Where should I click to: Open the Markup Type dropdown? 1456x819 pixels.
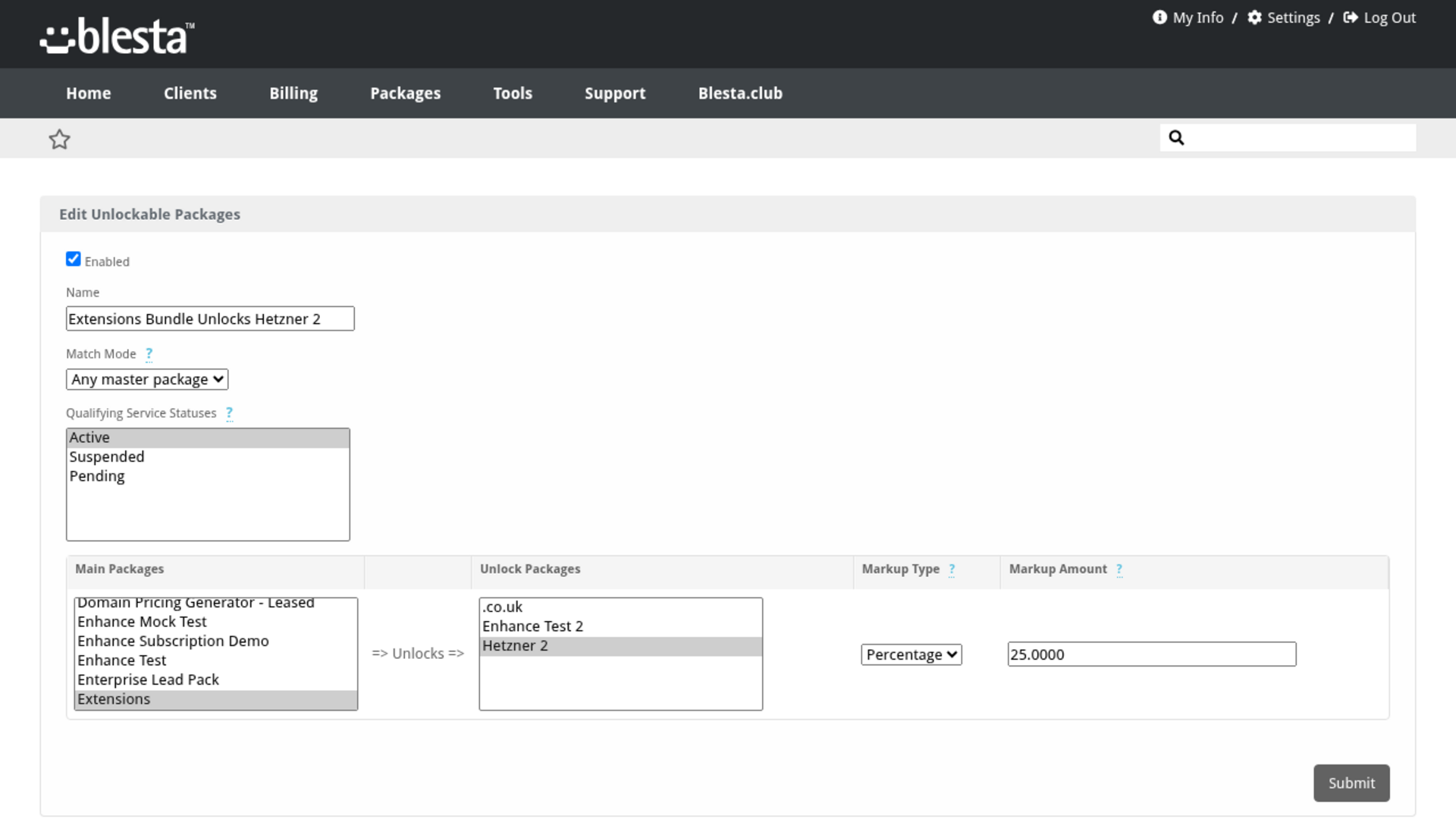point(912,654)
